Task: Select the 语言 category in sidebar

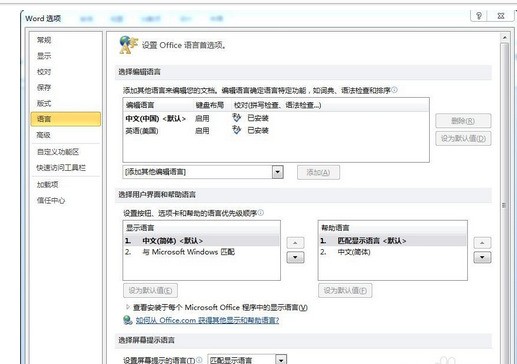Action: (x=66, y=119)
